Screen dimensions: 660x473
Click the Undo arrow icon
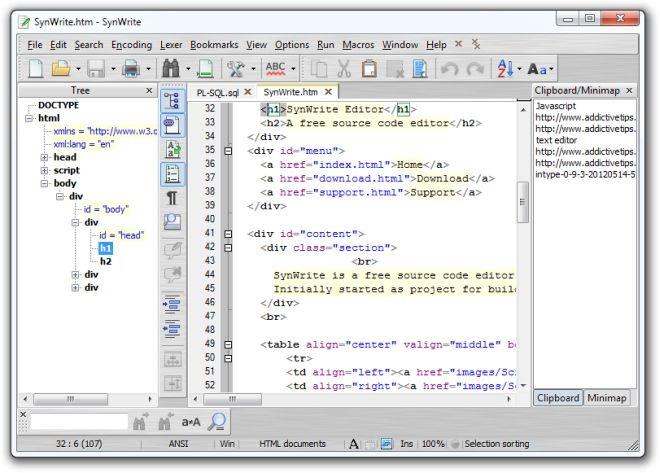(450, 69)
